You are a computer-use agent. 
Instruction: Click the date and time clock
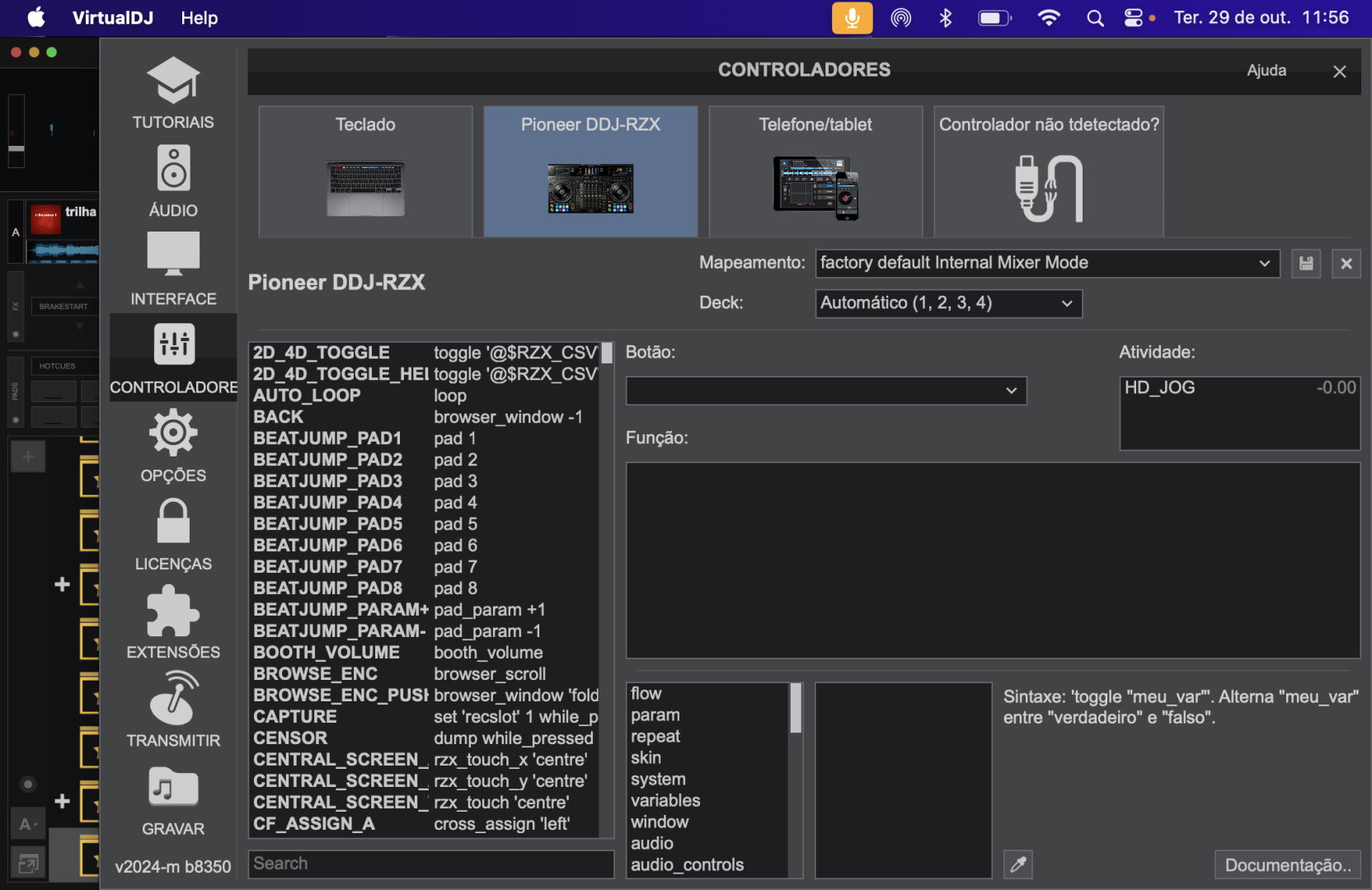1262,18
